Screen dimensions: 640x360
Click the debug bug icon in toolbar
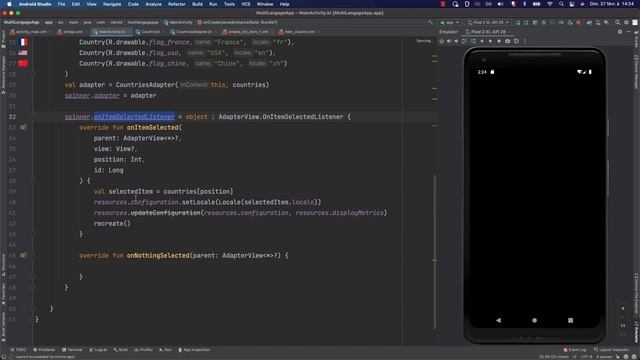[544, 22]
